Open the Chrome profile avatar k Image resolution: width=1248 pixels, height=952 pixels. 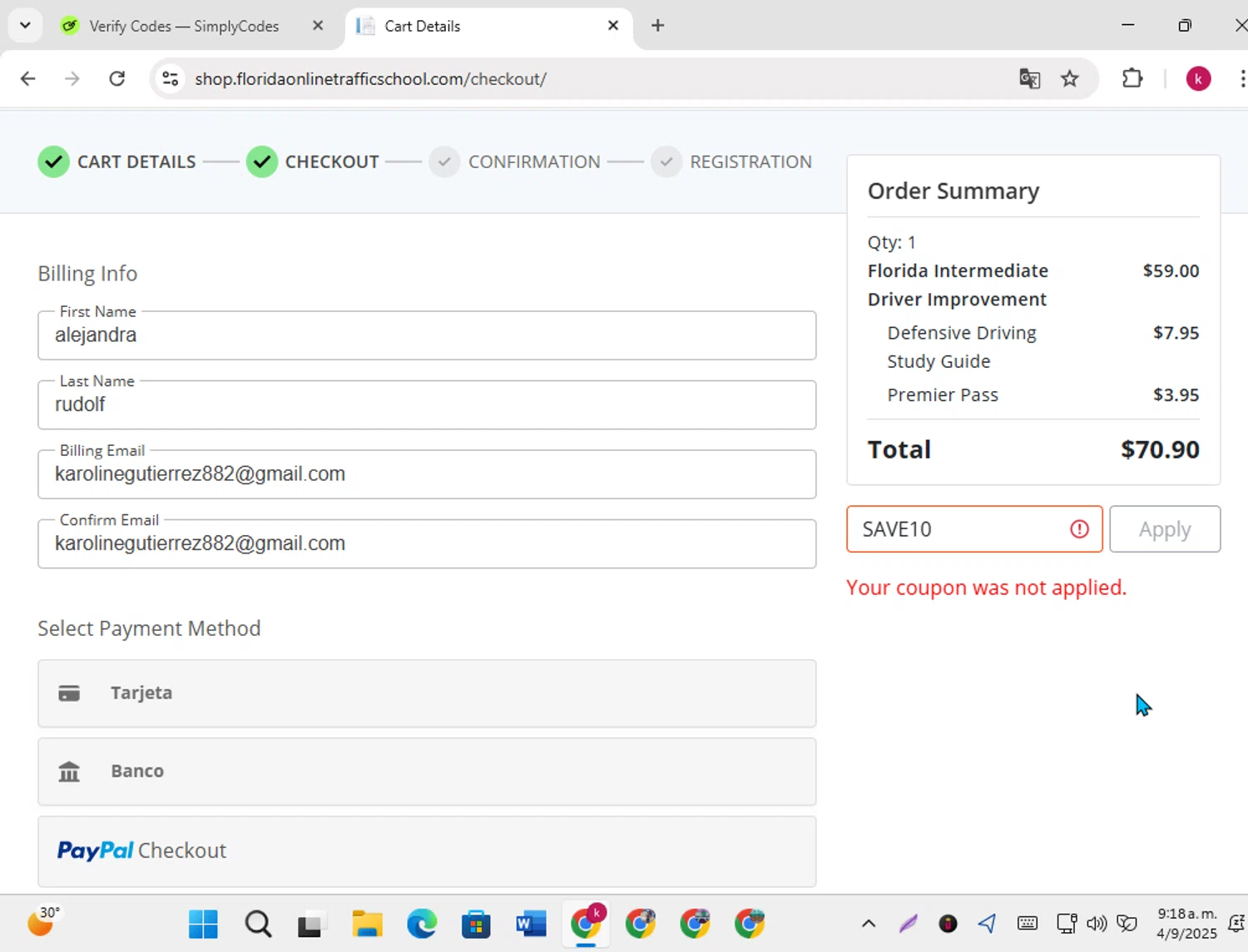(1198, 79)
